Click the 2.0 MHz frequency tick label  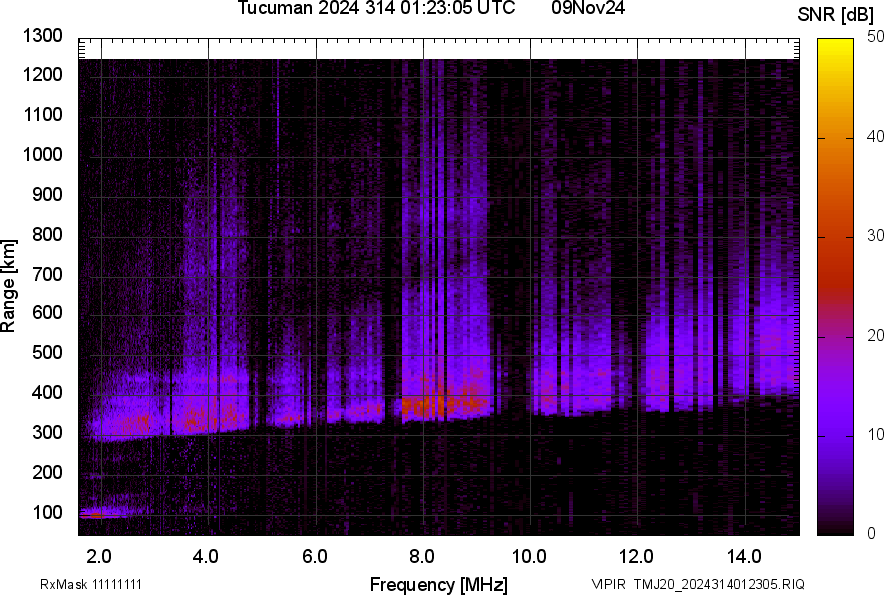[100, 555]
